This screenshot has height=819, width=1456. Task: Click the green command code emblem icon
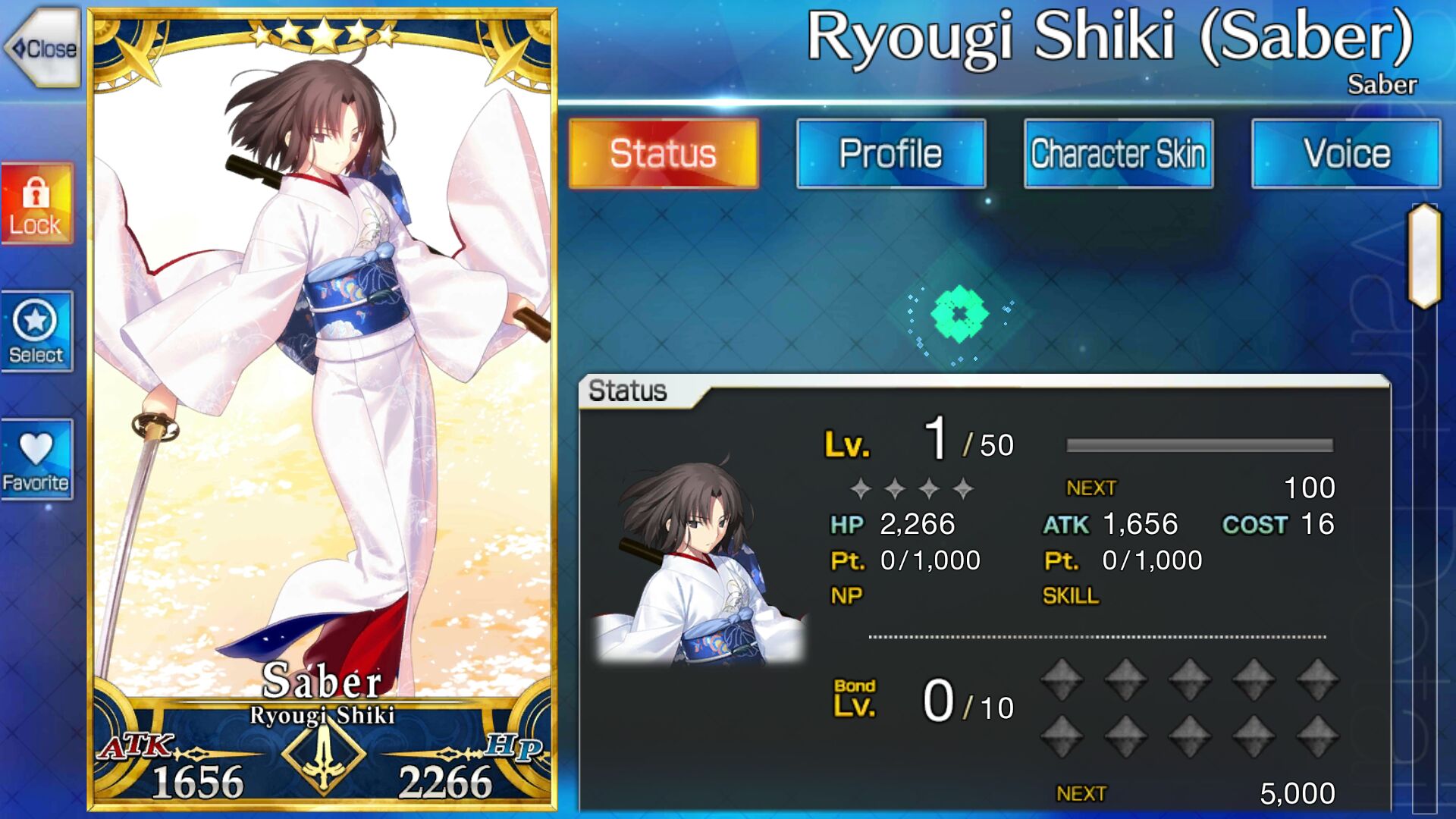coord(959,314)
